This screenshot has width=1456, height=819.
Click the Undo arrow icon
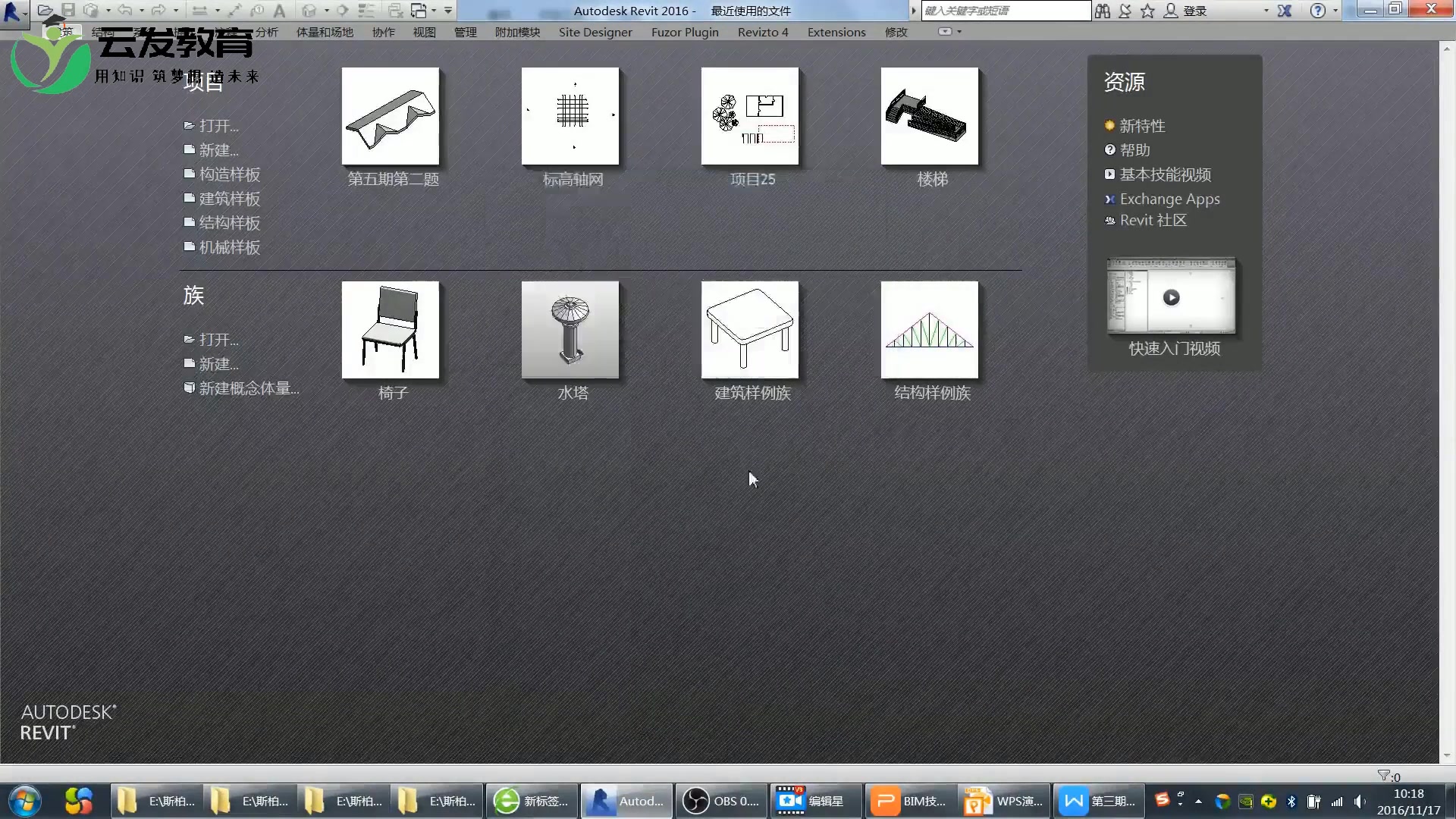(125, 11)
